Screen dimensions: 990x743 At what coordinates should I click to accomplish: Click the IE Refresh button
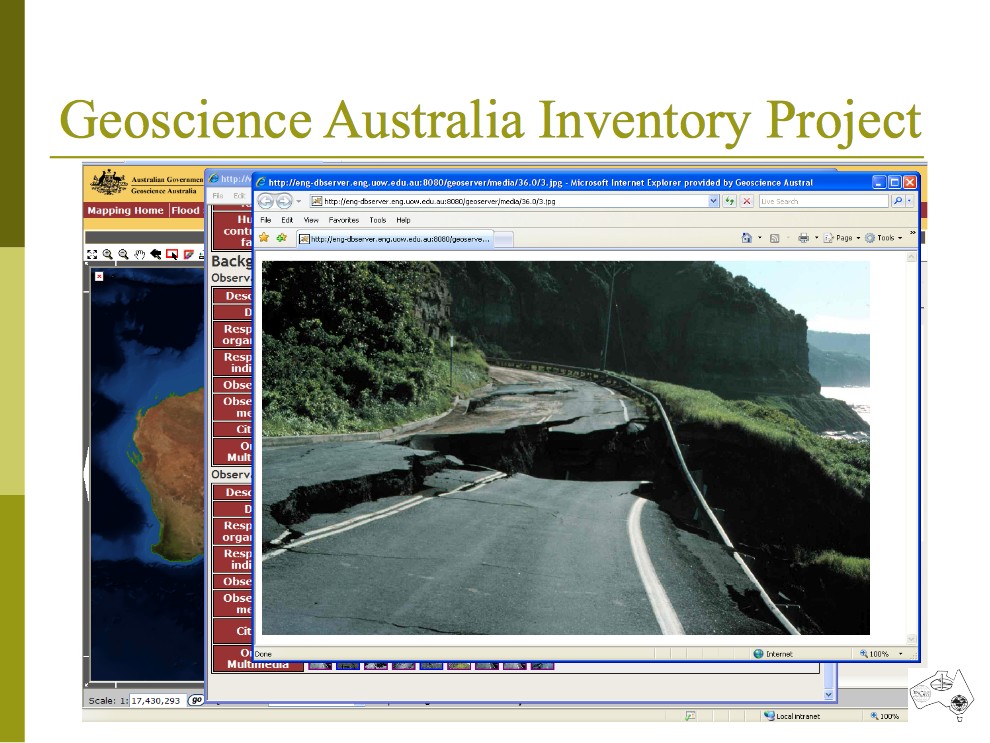730,201
